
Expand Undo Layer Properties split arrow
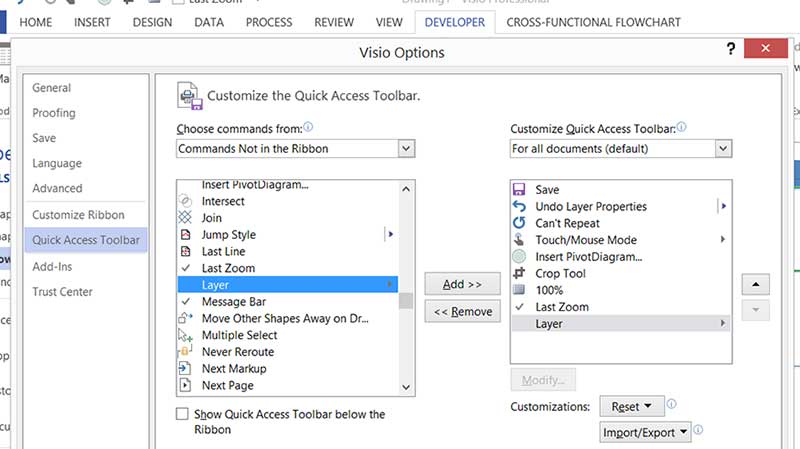tap(723, 206)
